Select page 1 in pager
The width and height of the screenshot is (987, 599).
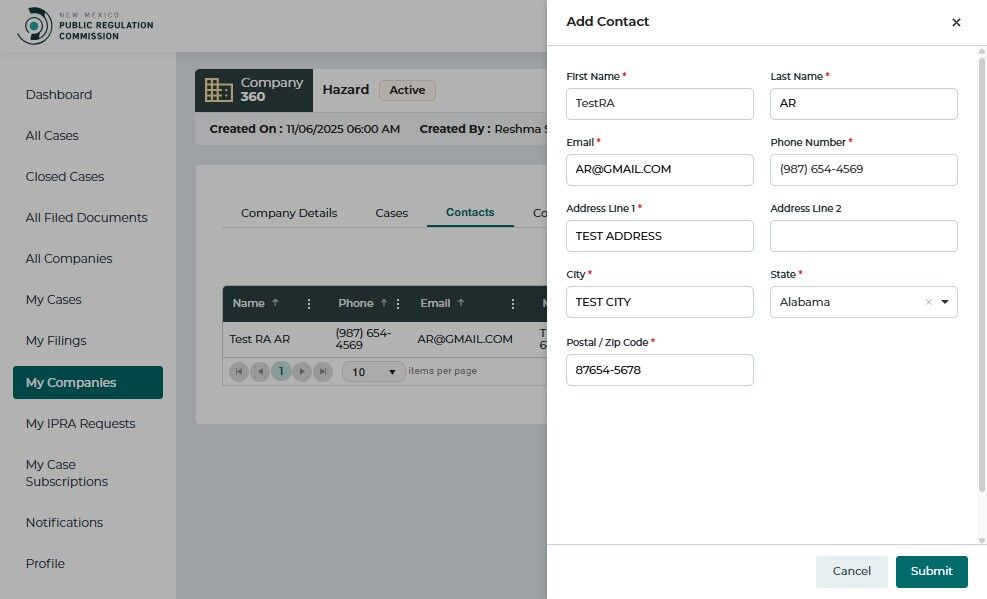(281, 371)
